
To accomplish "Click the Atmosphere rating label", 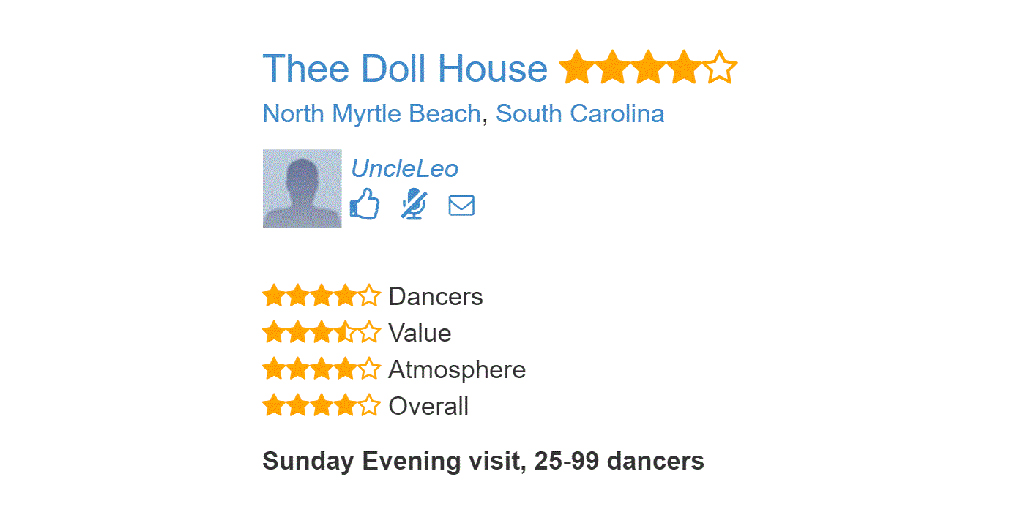I will [457, 370].
